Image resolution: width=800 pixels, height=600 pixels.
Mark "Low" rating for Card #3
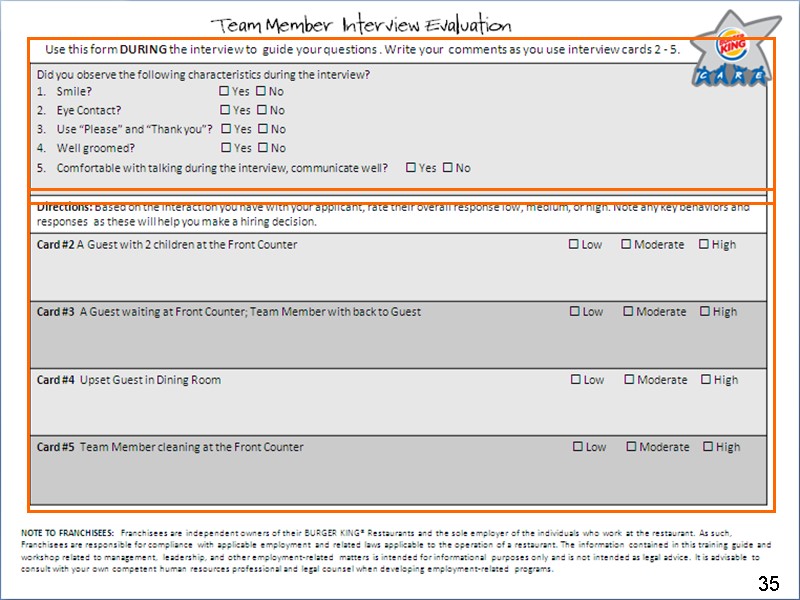pos(573,312)
